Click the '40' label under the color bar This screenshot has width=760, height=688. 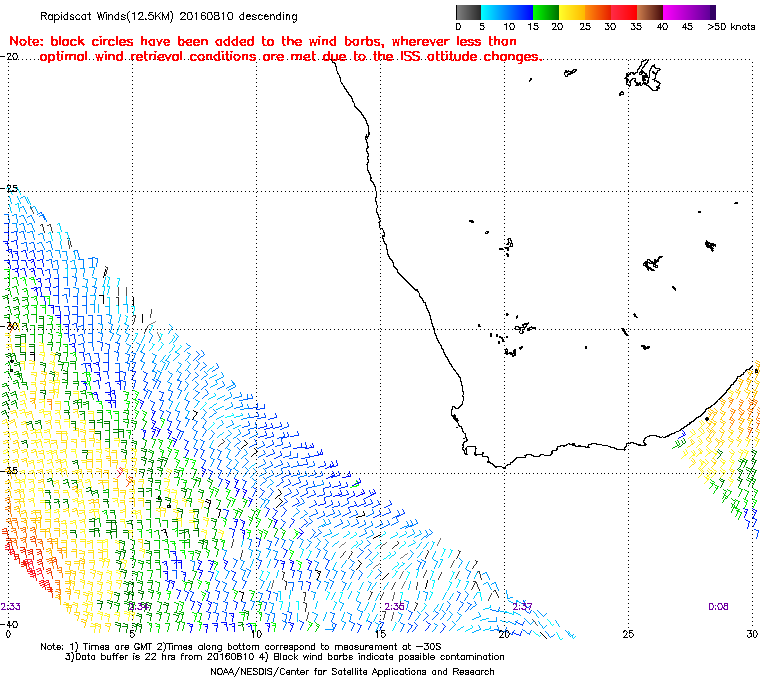point(662,27)
